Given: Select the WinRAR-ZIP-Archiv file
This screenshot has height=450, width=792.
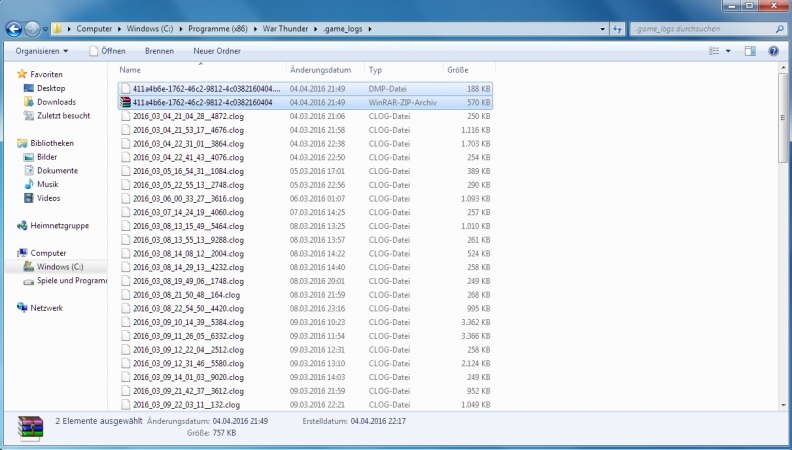Looking at the screenshot, I should click(202, 102).
